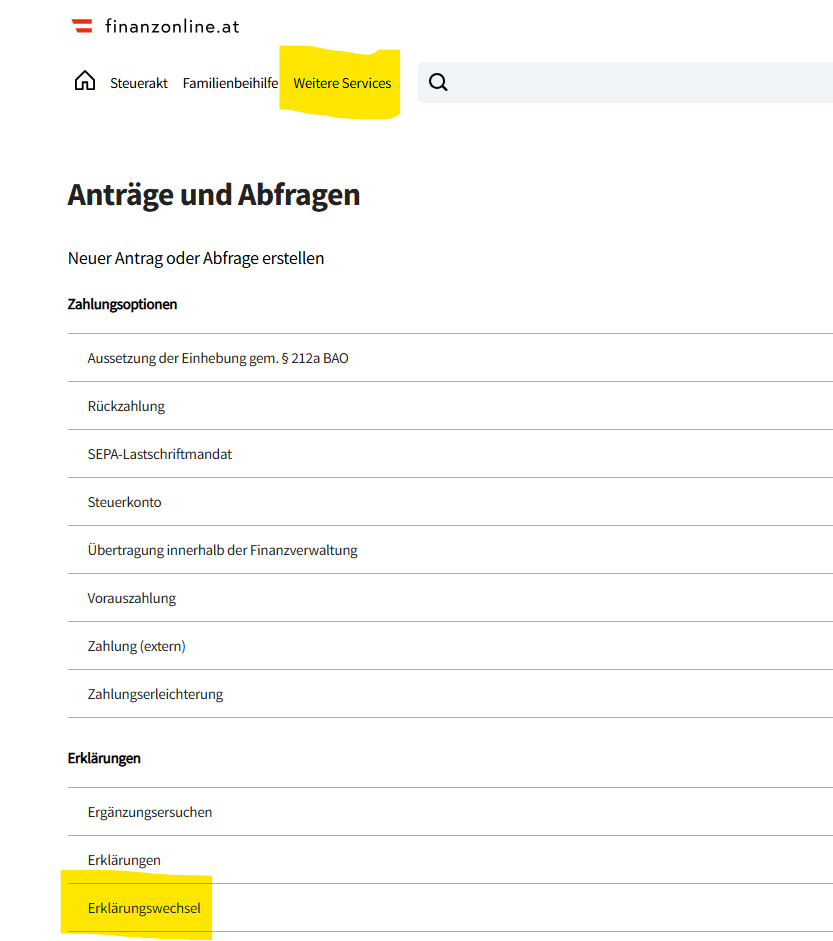Open the Steuerakt menu
Screen dimensions: 833x941
139,84
